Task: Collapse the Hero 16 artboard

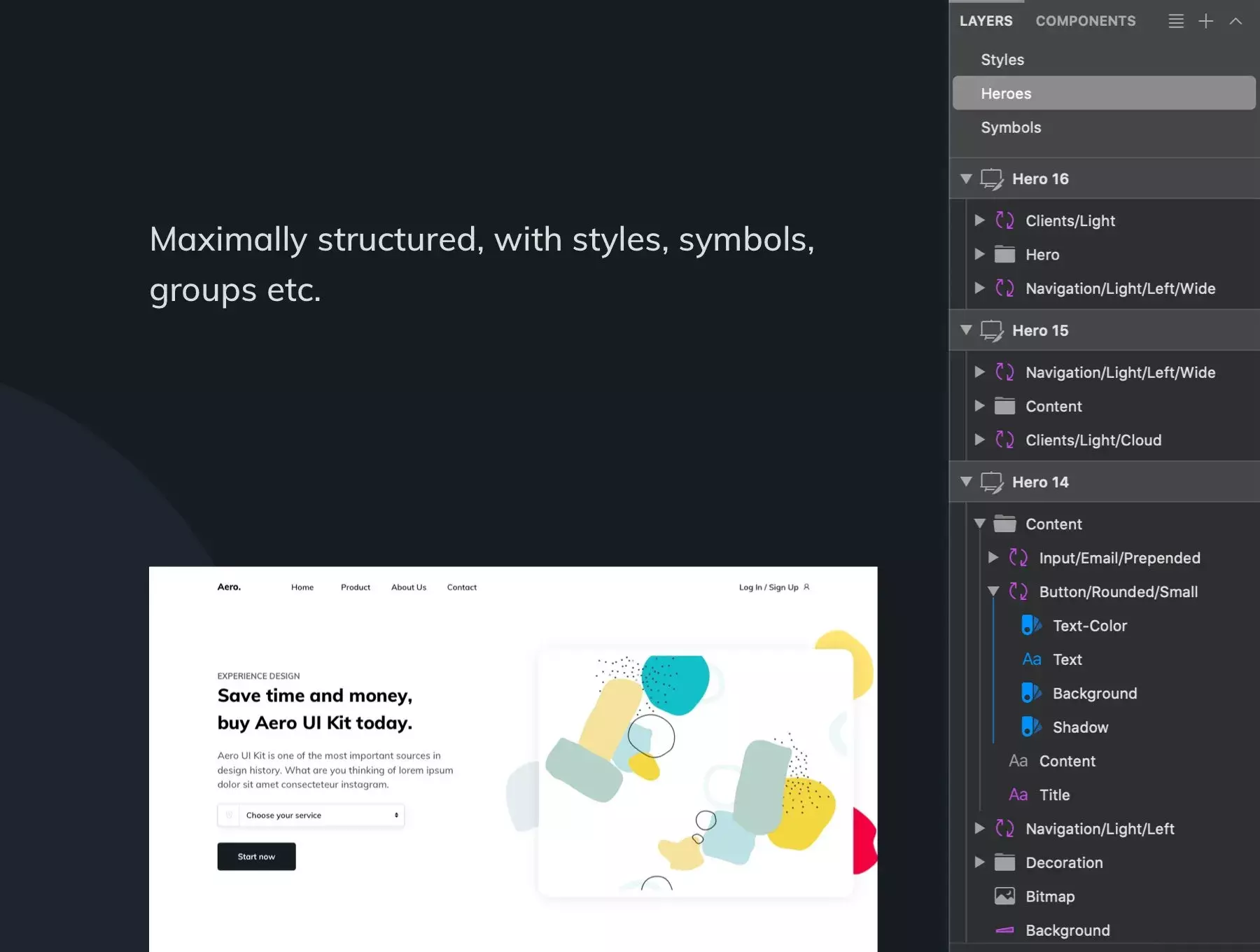Action: click(x=966, y=178)
